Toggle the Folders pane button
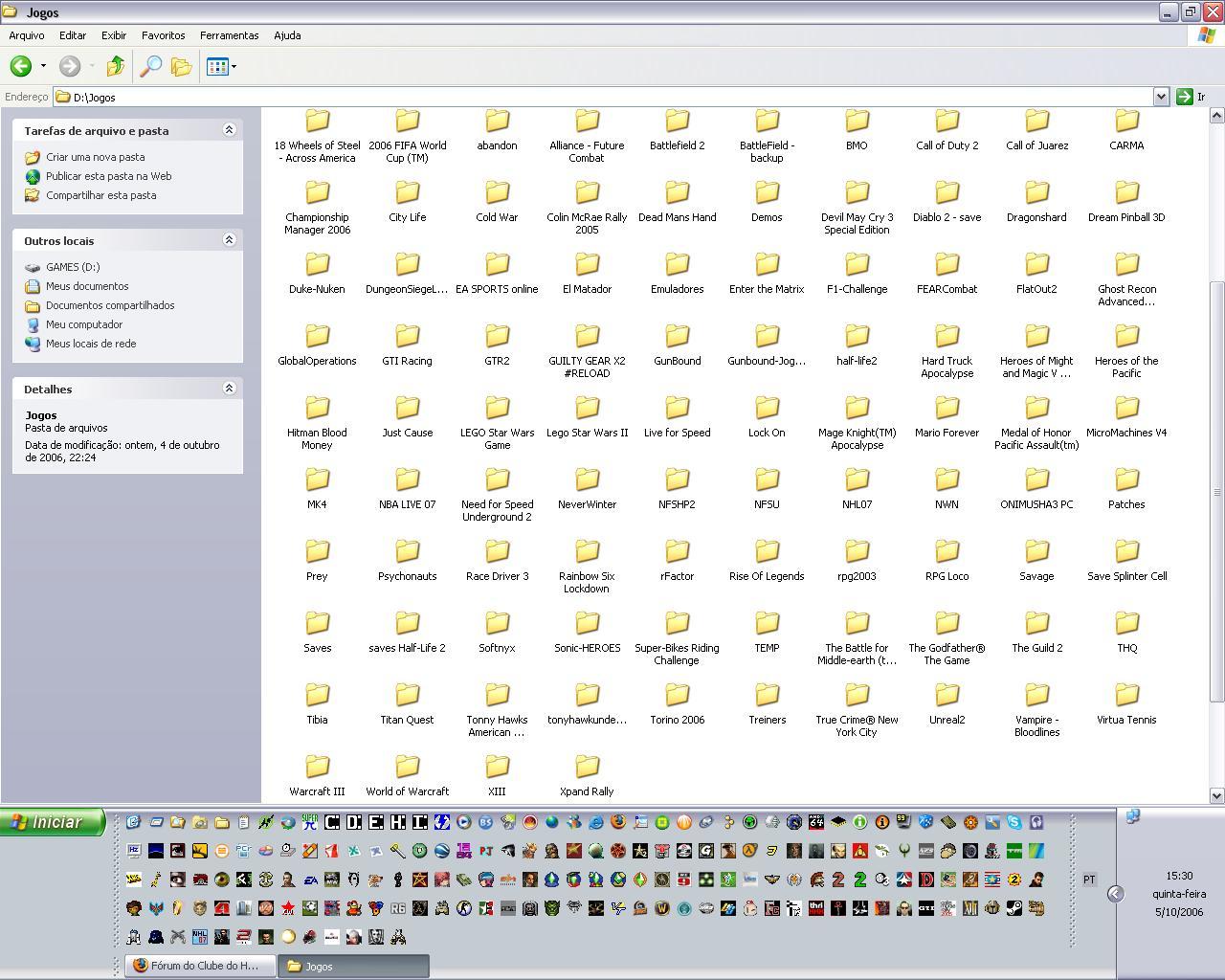The width and height of the screenshot is (1225, 980). click(181, 66)
